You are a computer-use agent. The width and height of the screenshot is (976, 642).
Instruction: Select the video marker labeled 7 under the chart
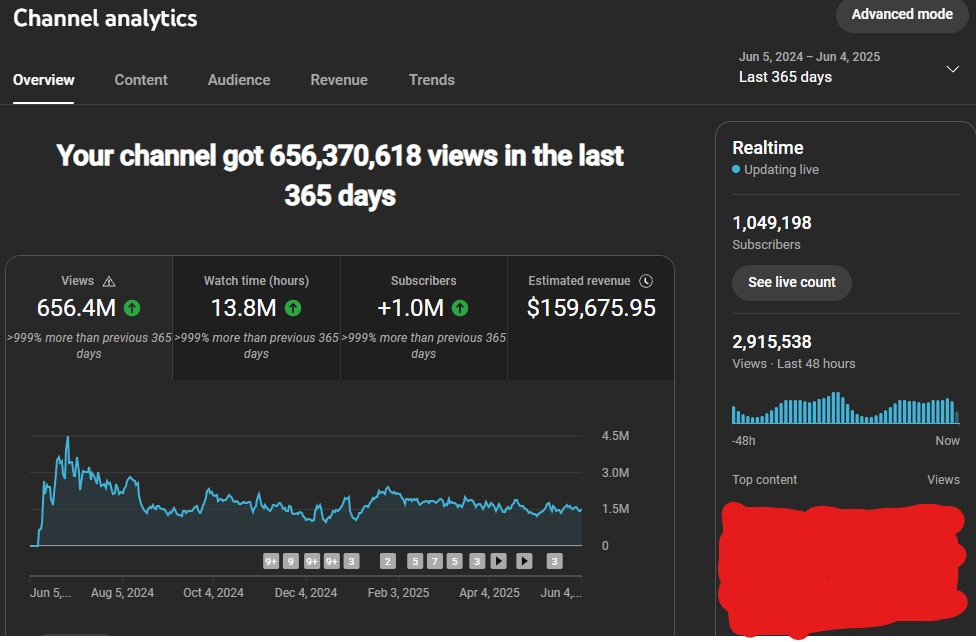(x=434, y=561)
